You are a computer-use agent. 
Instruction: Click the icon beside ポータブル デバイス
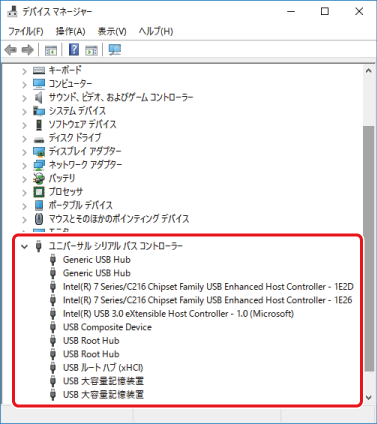pos(39,205)
